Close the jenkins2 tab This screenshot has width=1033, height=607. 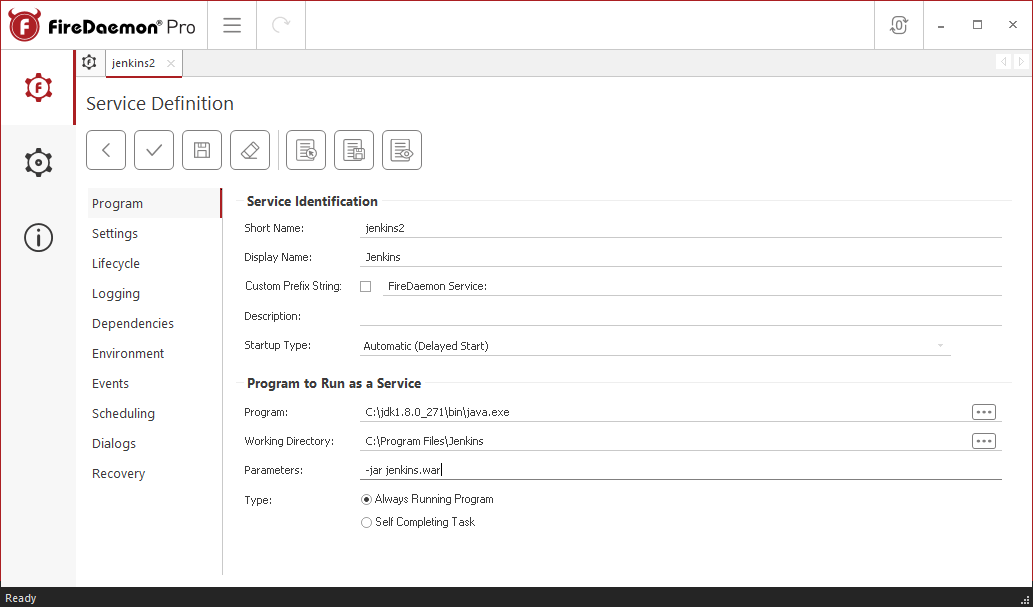pyautogui.click(x=171, y=63)
